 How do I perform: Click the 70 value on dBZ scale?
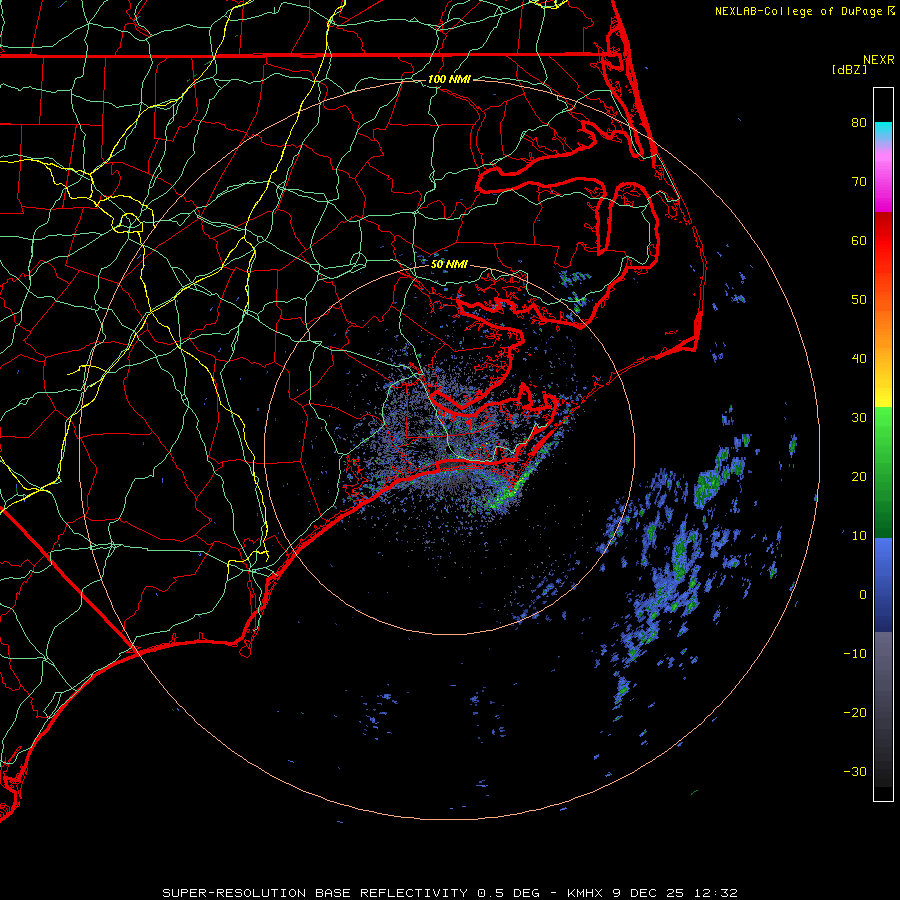859,181
